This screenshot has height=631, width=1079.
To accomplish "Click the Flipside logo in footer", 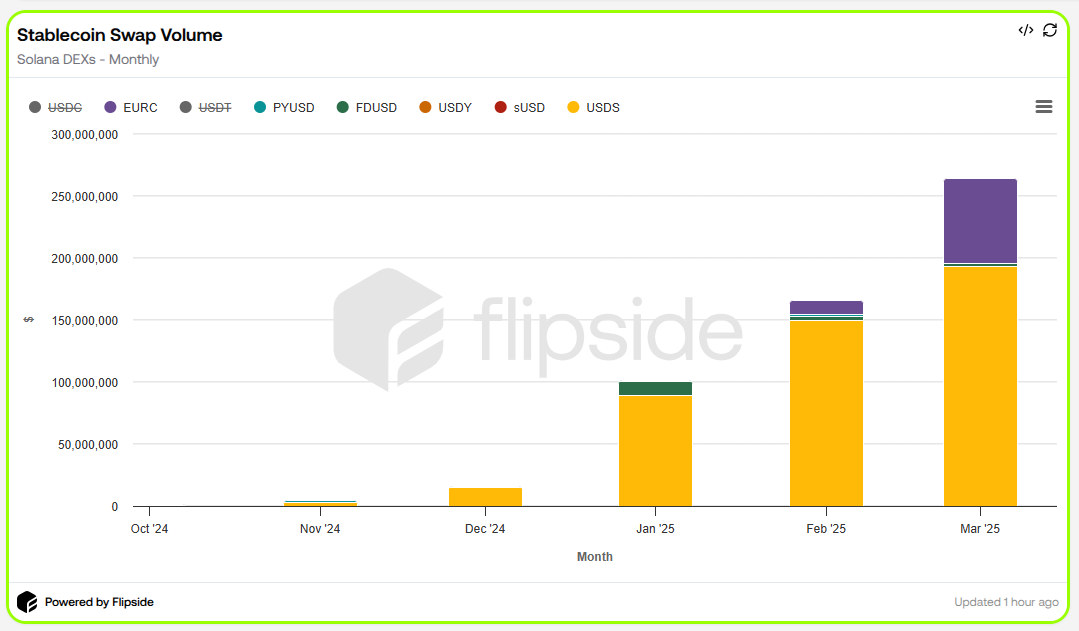I will pos(27,602).
